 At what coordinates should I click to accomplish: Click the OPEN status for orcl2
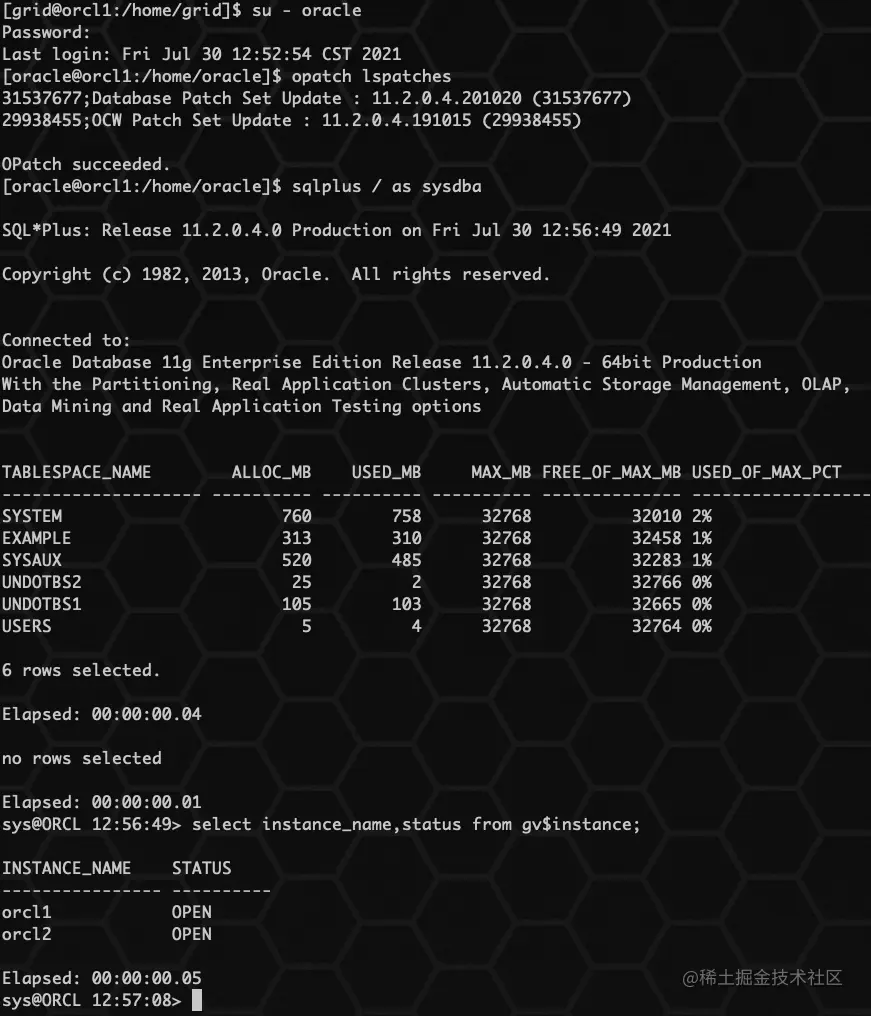(x=192, y=934)
